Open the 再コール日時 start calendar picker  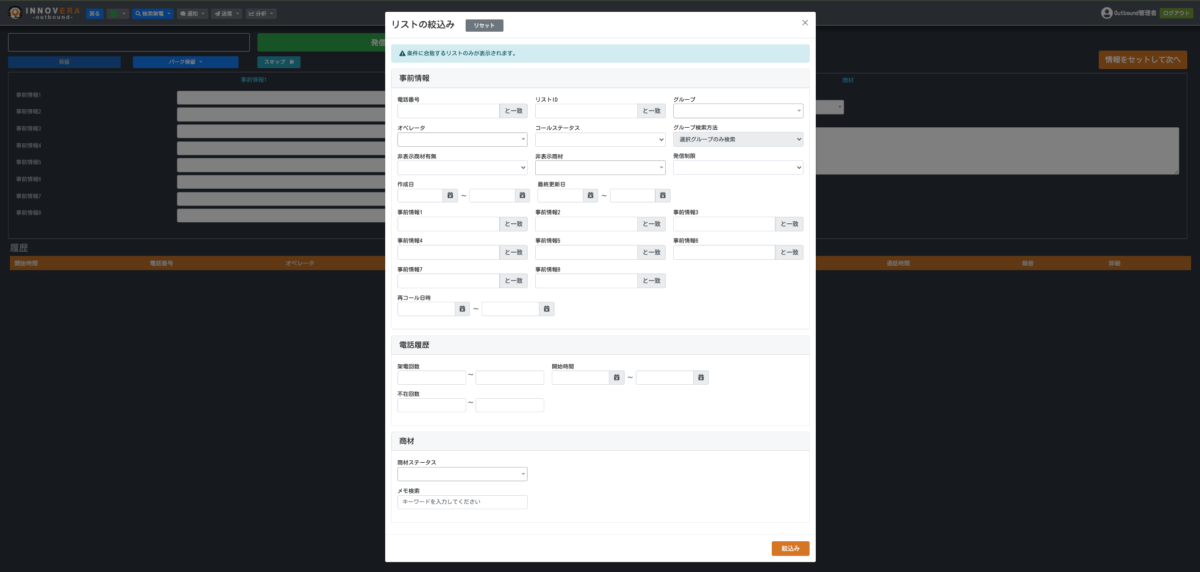[462, 309]
